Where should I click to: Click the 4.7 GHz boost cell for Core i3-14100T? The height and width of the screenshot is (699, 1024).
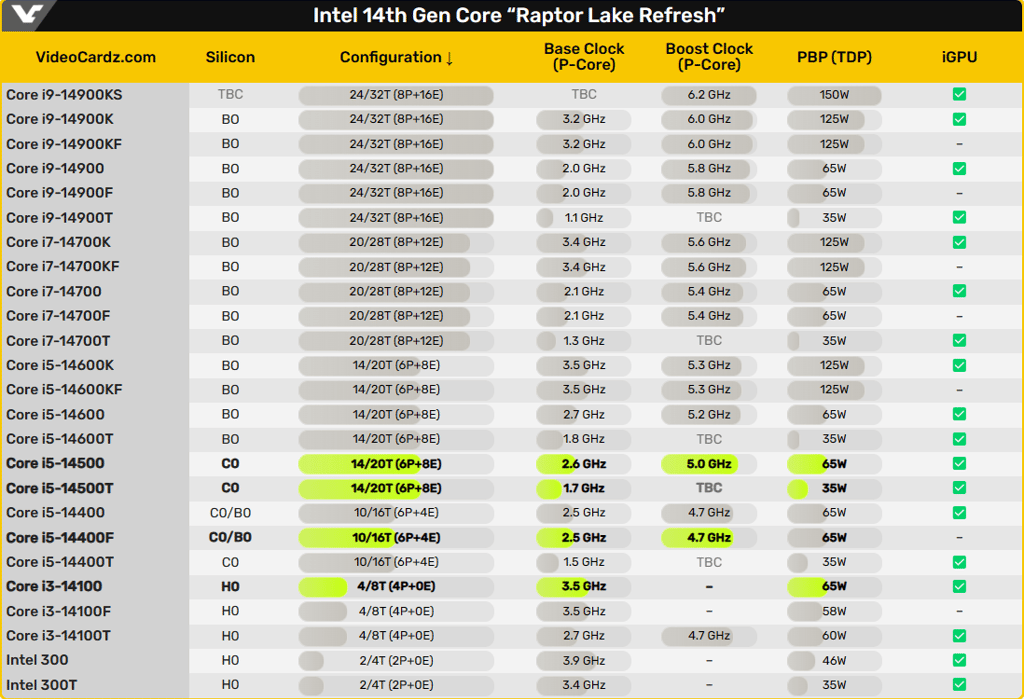(709, 636)
